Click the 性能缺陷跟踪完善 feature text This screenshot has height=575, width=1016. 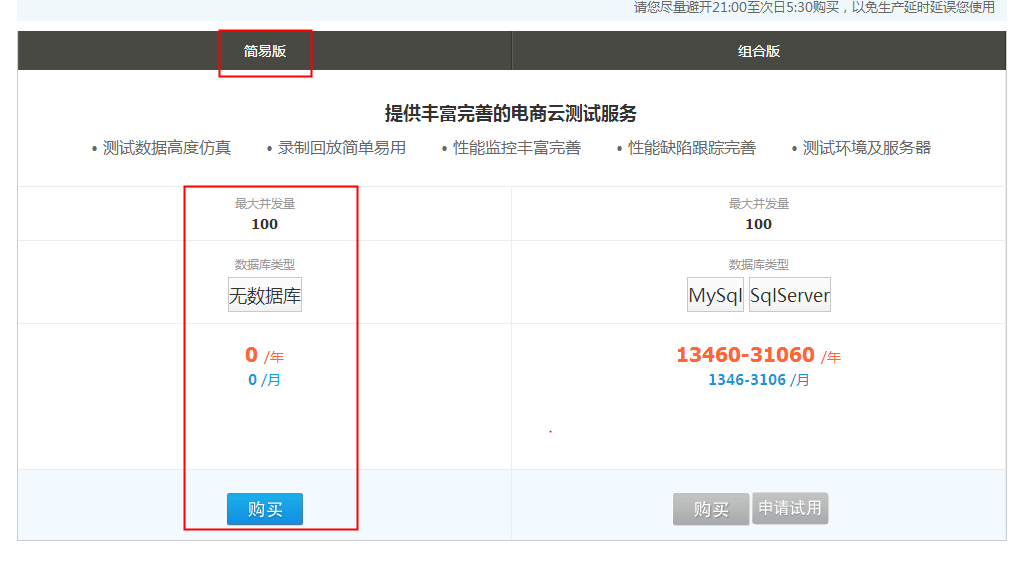coord(691,148)
